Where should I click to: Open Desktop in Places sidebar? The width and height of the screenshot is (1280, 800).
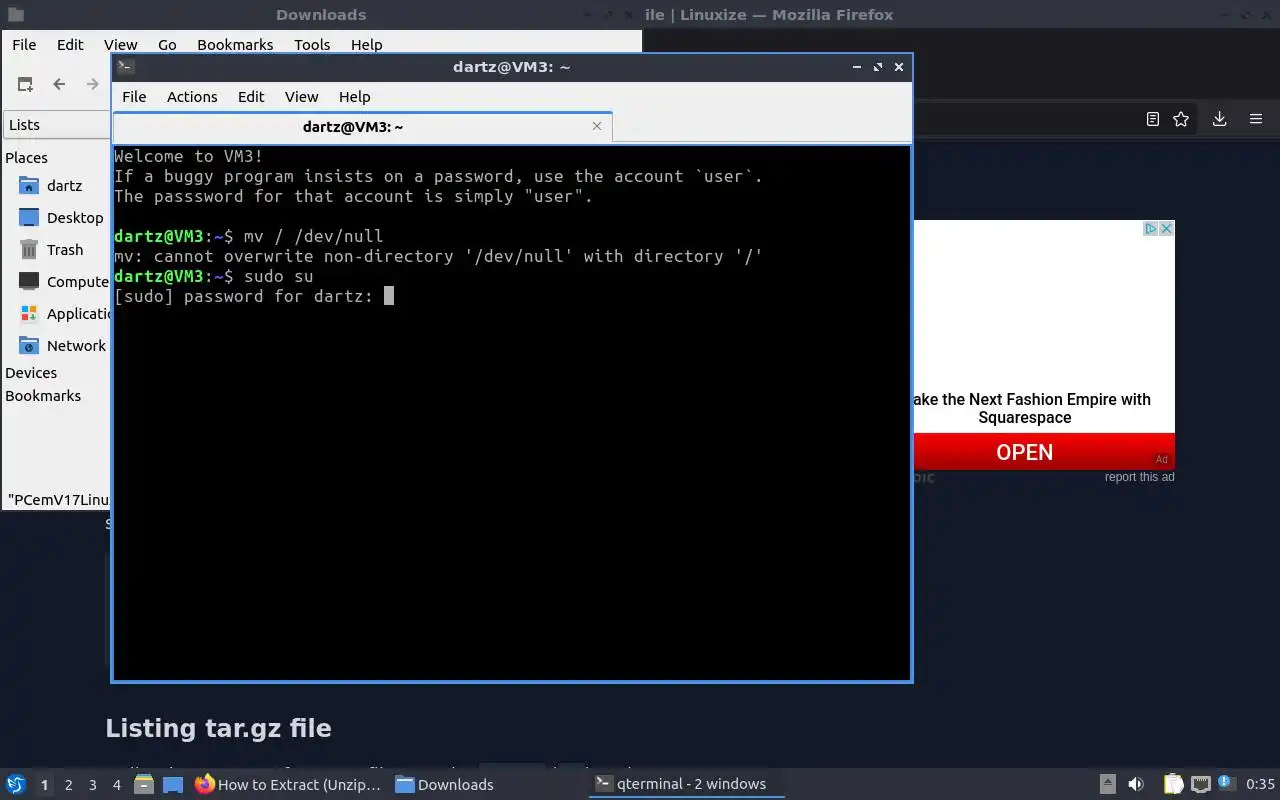coord(61,218)
